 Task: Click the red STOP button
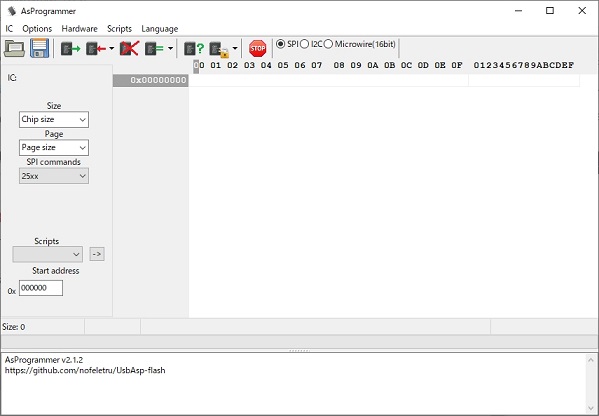pyautogui.click(x=257, y=49)
